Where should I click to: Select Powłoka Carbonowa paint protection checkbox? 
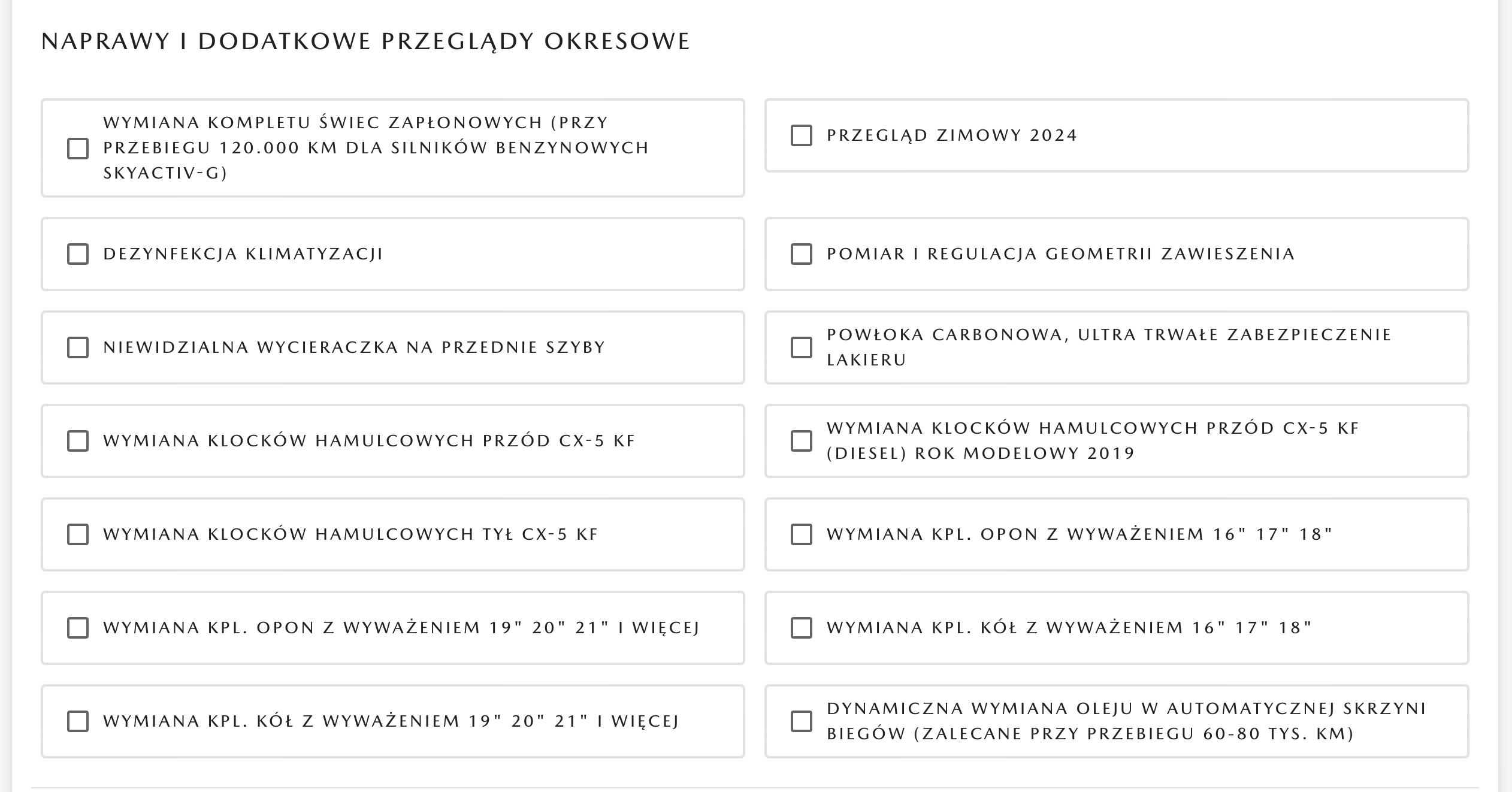[x=802, y=347]
